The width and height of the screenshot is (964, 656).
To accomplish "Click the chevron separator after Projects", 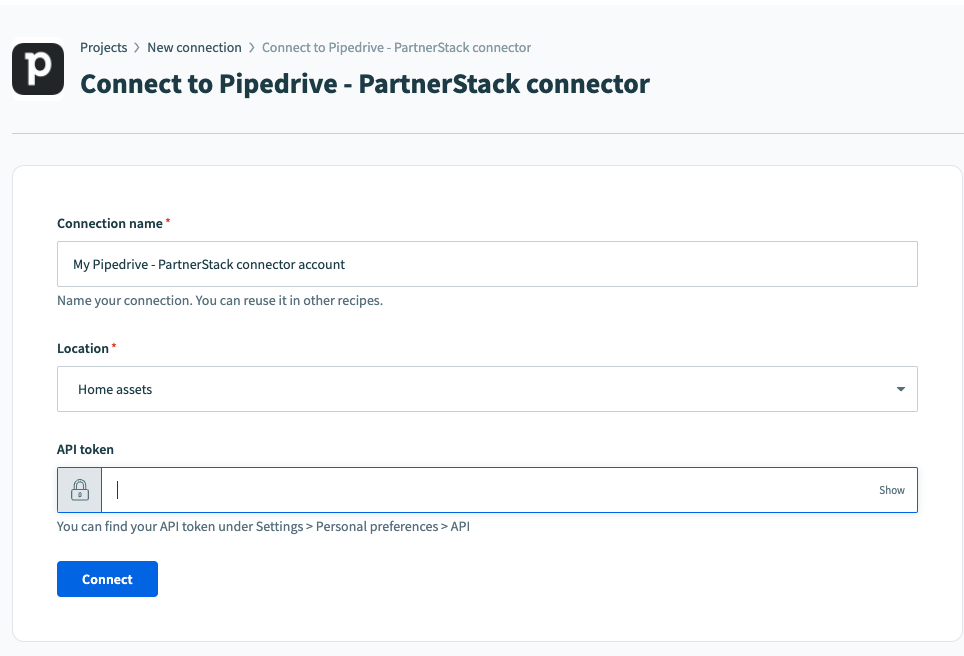I will (137, 48).
